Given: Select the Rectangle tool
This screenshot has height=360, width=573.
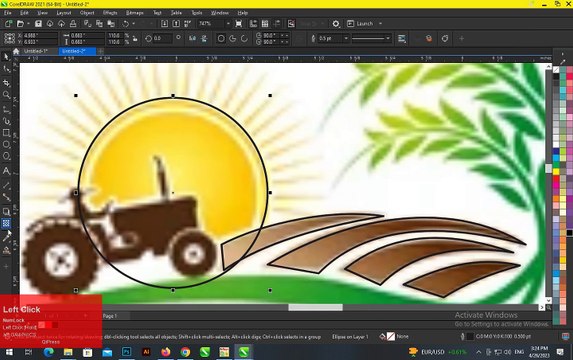Looking at the screenshot, I should coord(6,133).
